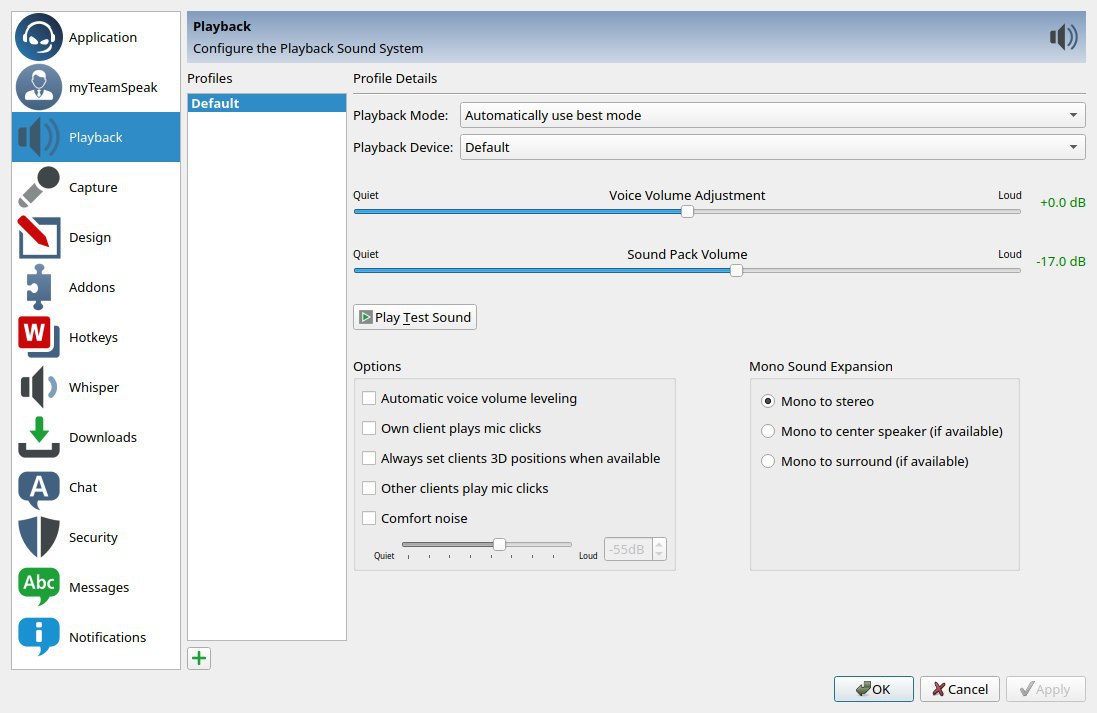Open Addons via the puzzle piece icon

[x=39, y=287]
